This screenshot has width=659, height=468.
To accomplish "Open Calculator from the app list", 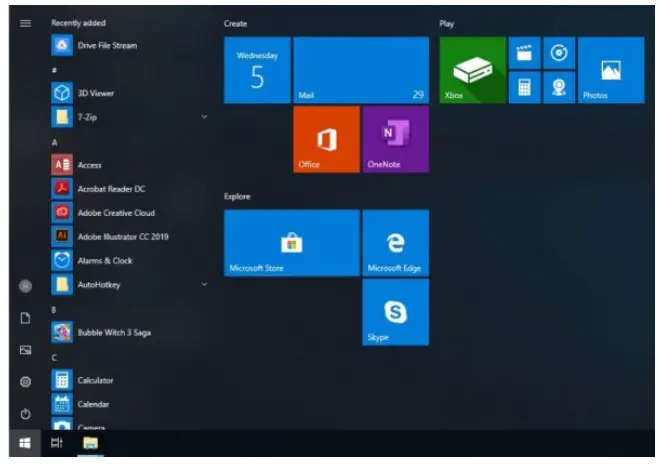I will click(129, 380).
